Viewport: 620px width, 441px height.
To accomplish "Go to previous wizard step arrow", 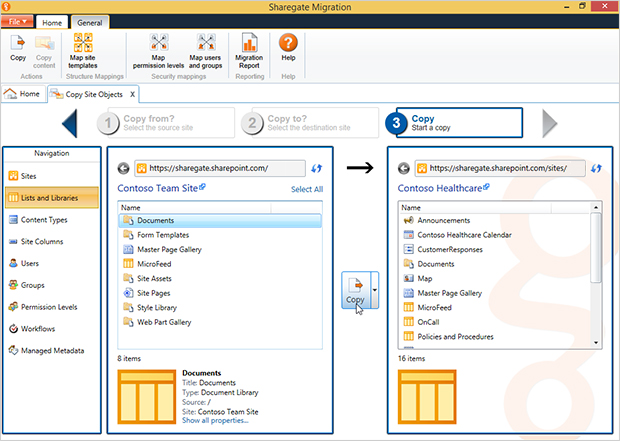I will (70, 123).
